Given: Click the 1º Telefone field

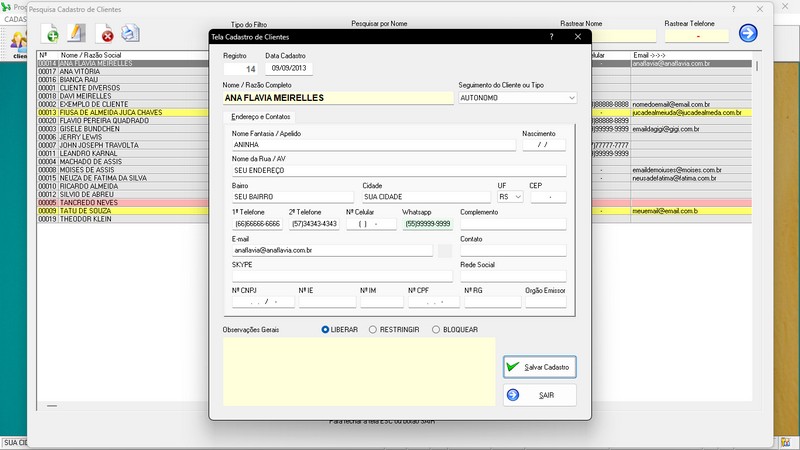Looking at the screenshot, I should click(257, 224).
